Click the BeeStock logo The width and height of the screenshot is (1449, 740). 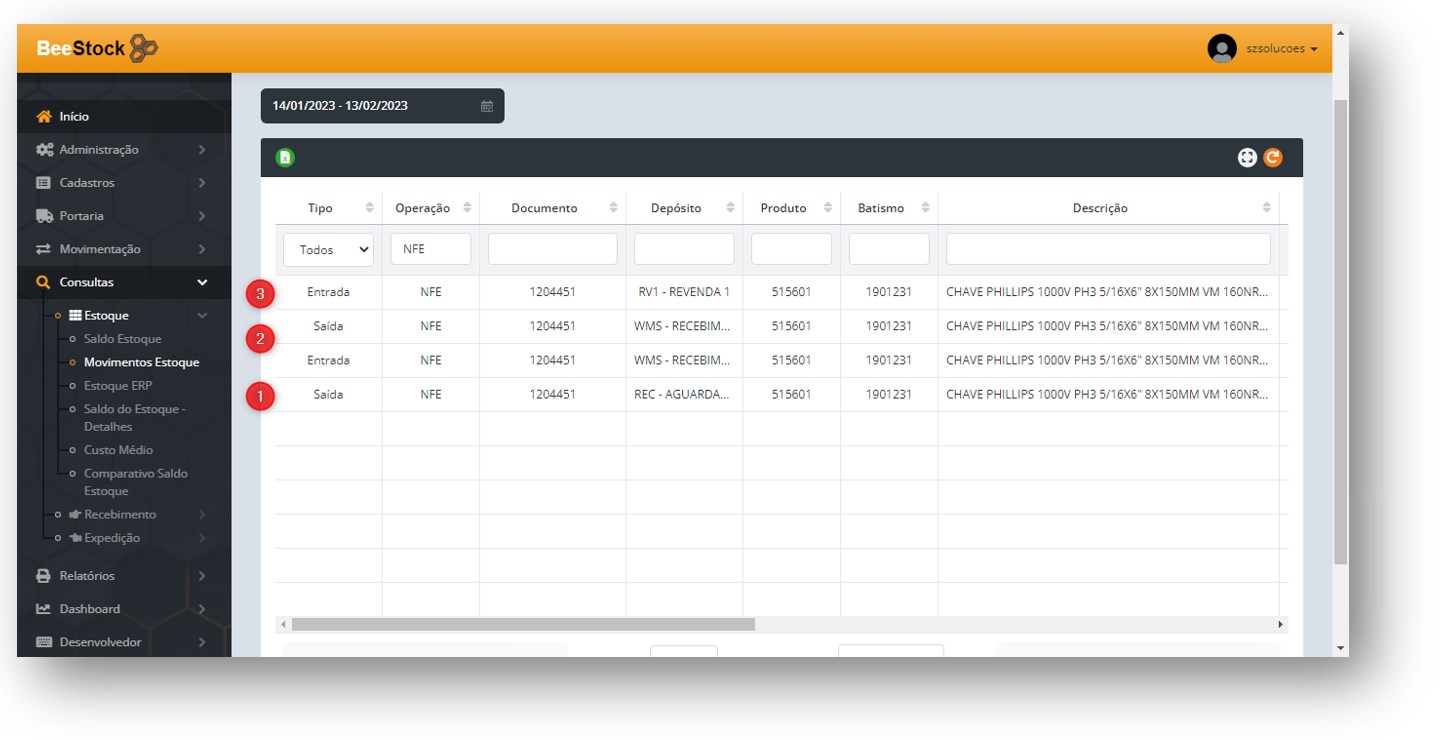tap(97, 48)
